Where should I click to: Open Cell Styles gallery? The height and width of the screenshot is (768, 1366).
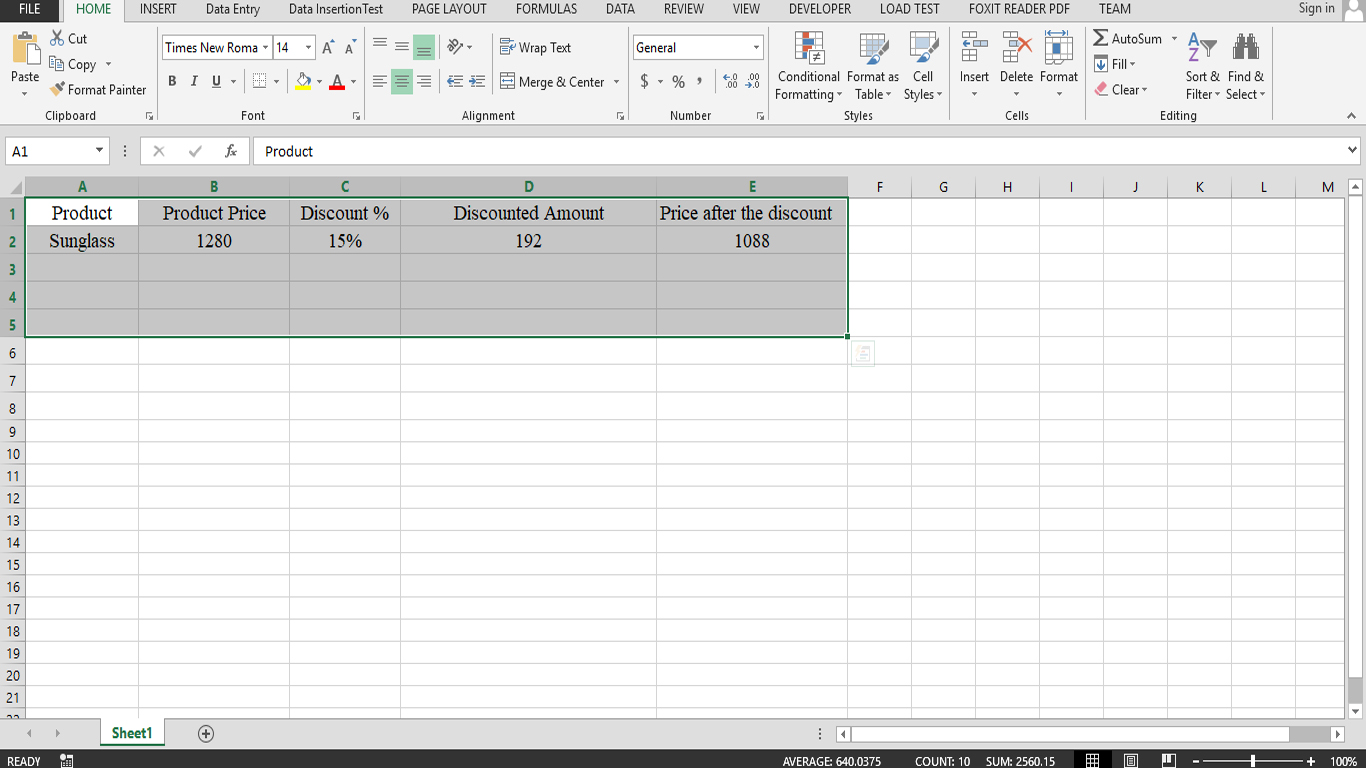pyautogui.click(x=923, y=66)
